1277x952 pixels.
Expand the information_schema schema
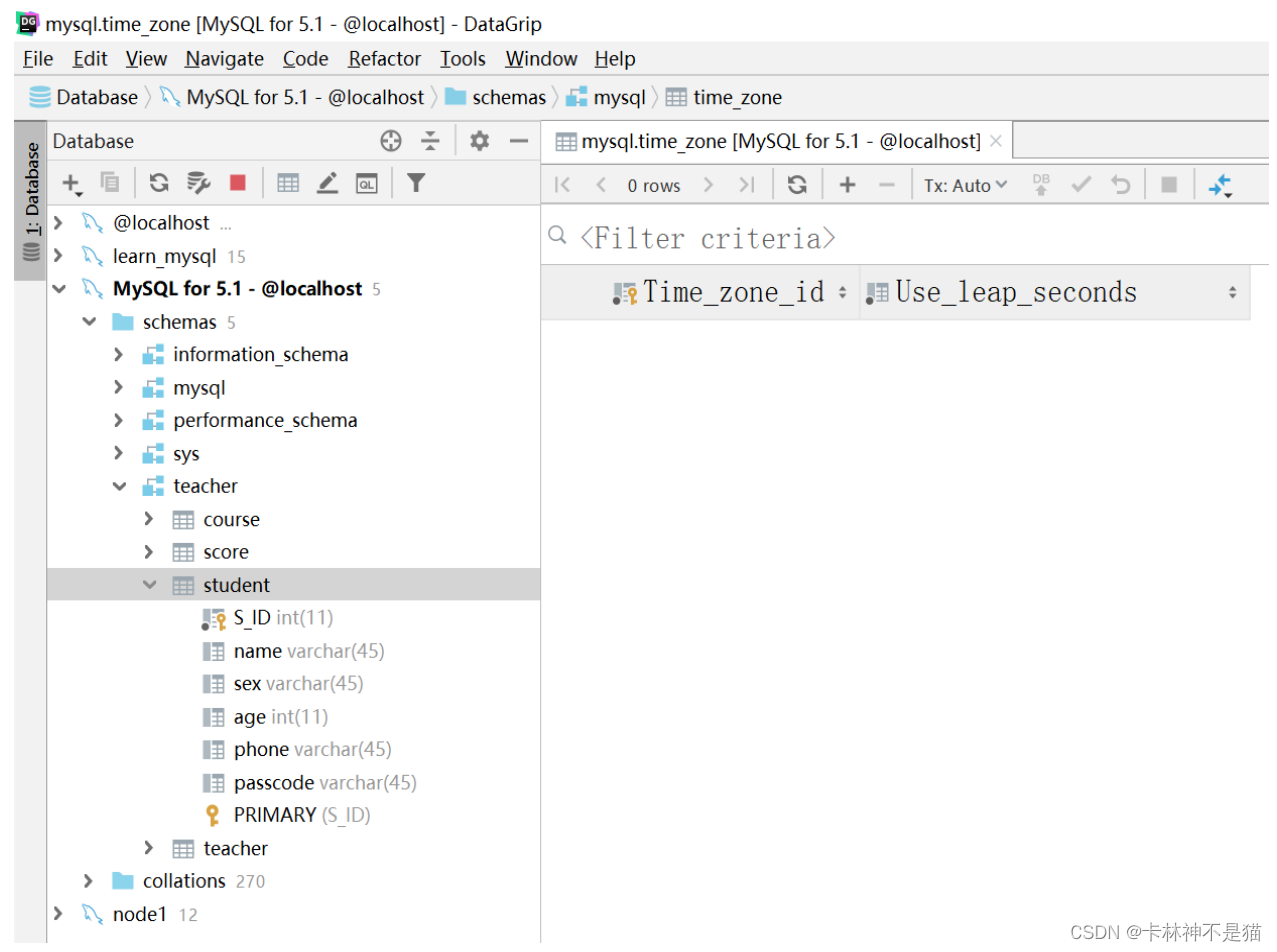[x=119, y=355]
